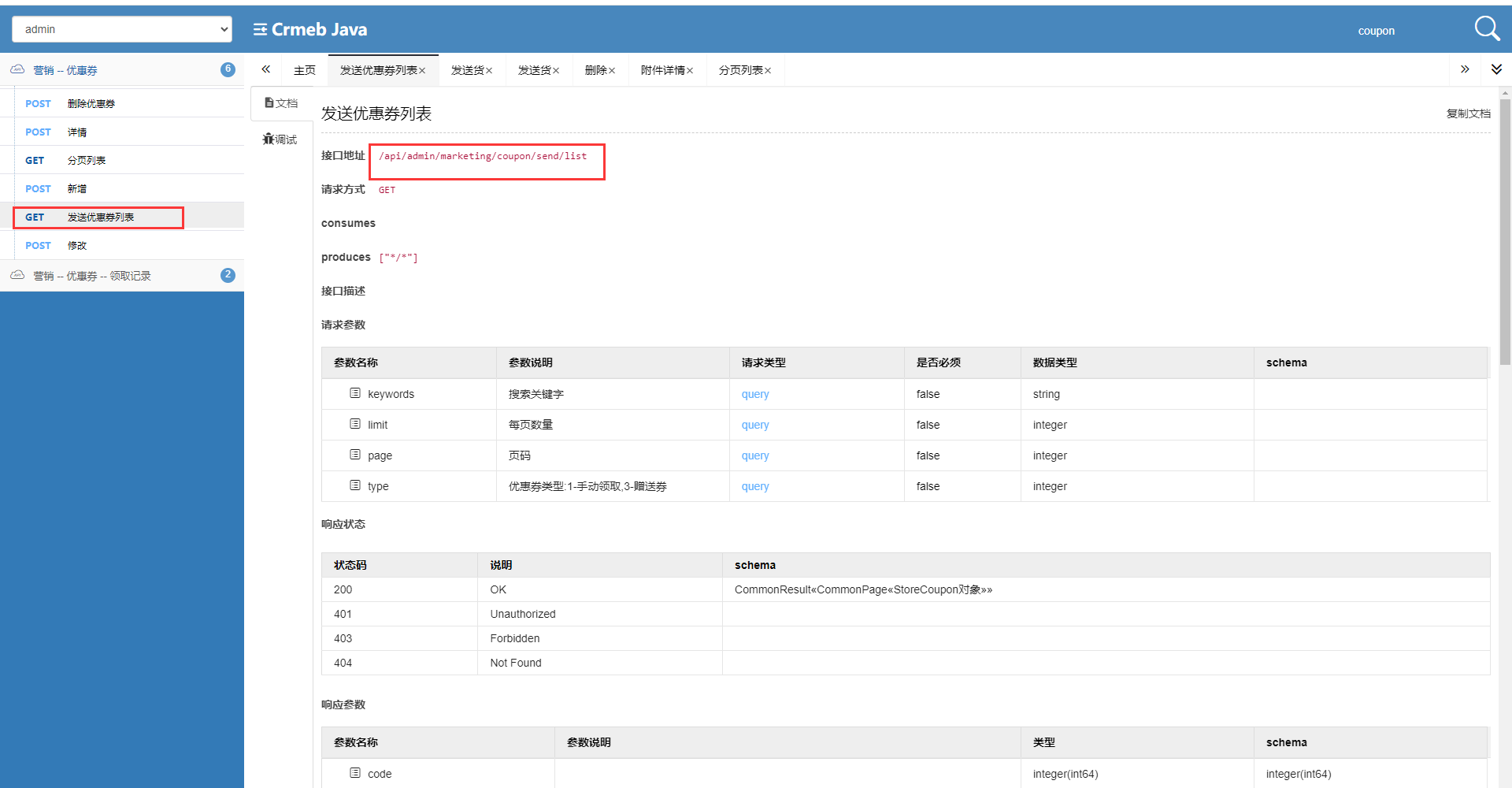Open the 调试 debug side tab

[x=281, y=139]
